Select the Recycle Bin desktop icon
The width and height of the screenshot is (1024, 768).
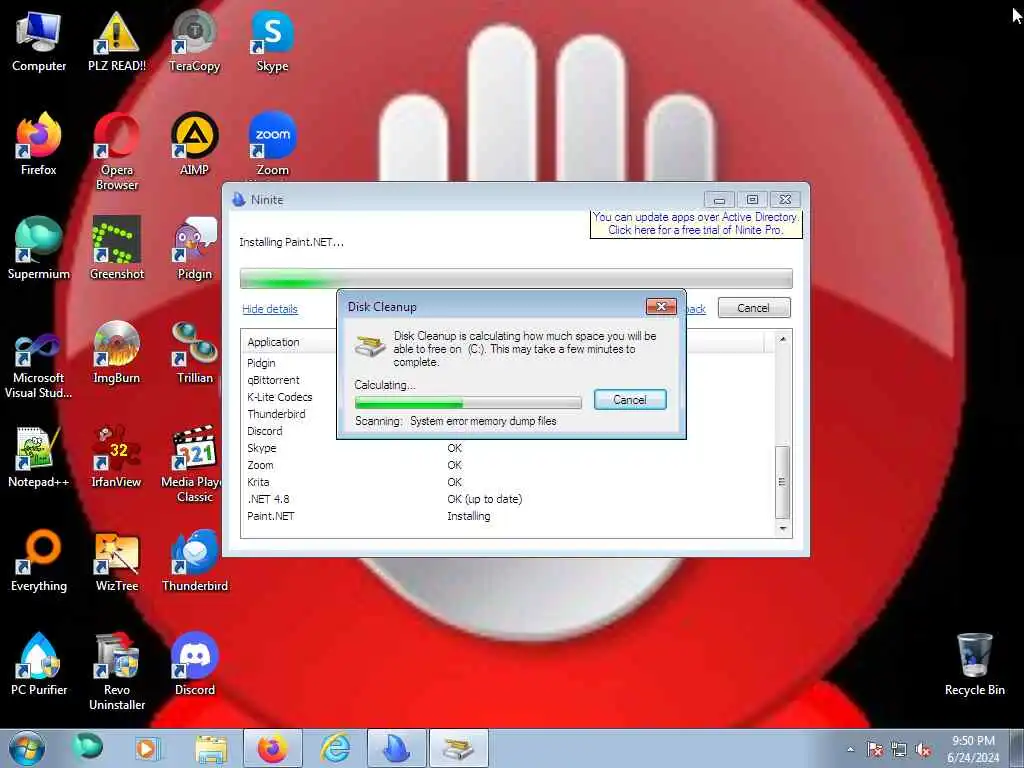[974, 664]
